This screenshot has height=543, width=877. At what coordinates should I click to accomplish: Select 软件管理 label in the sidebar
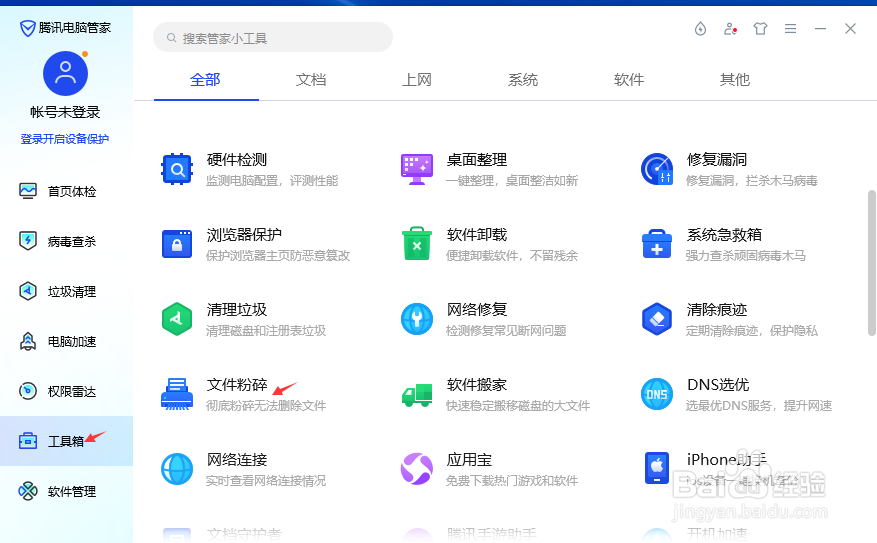tap(72, 492)
